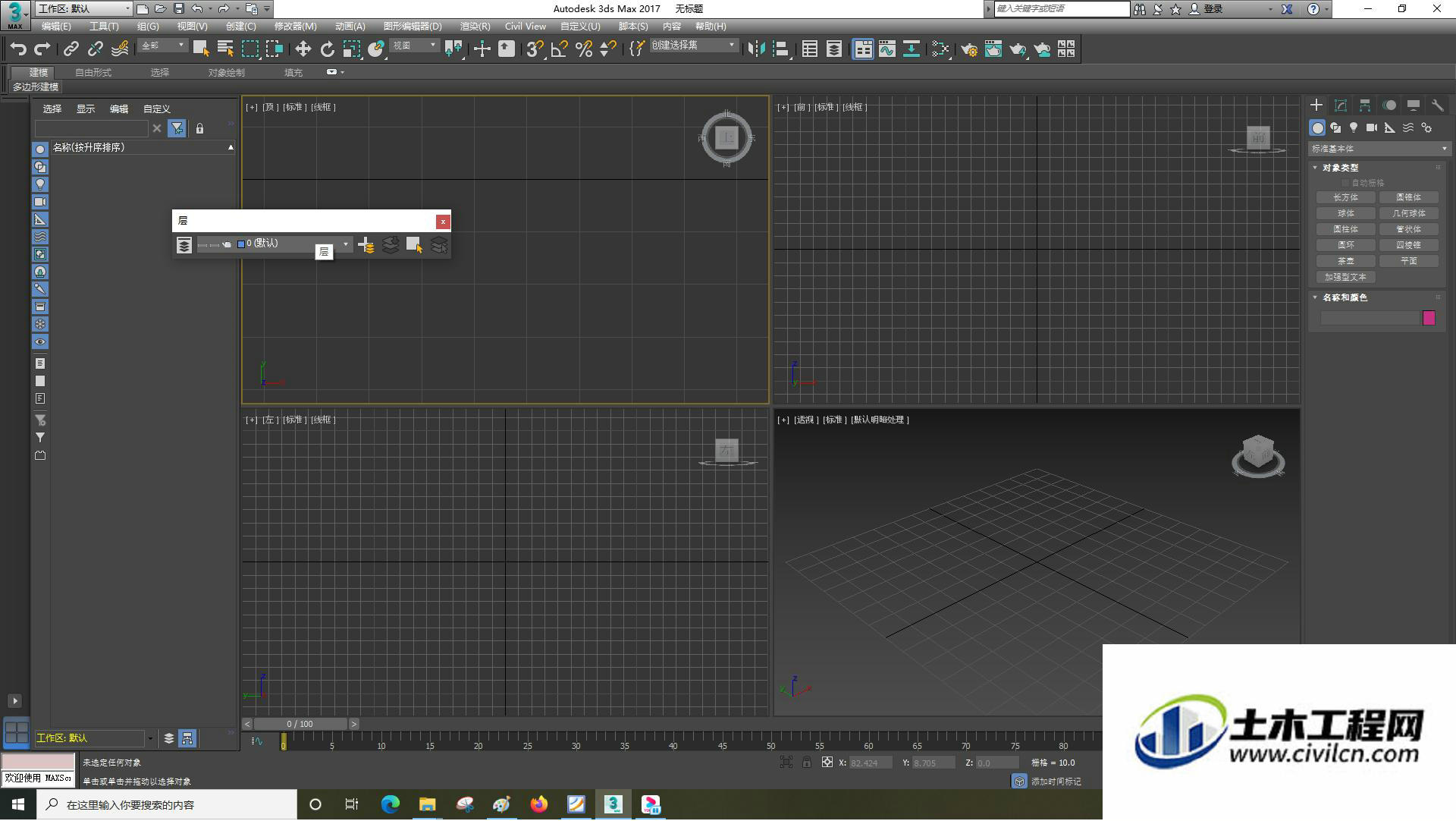Click the scene explorer search field
The height and width of the screenshot is (821, 1456).
92,128
